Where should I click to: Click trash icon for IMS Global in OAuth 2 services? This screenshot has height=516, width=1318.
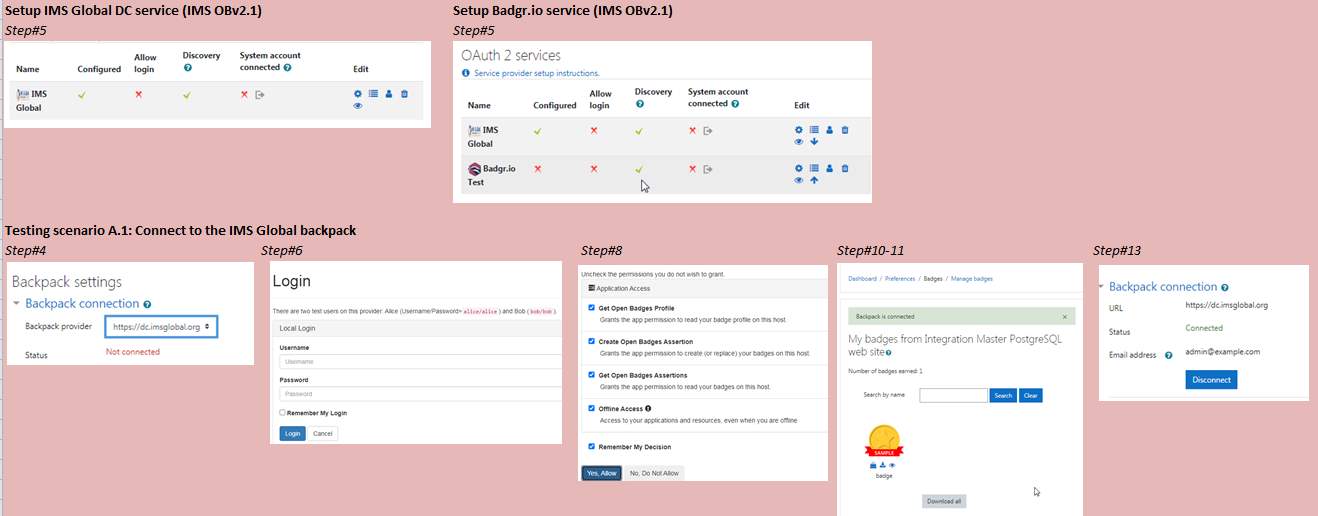pos(845,130)
